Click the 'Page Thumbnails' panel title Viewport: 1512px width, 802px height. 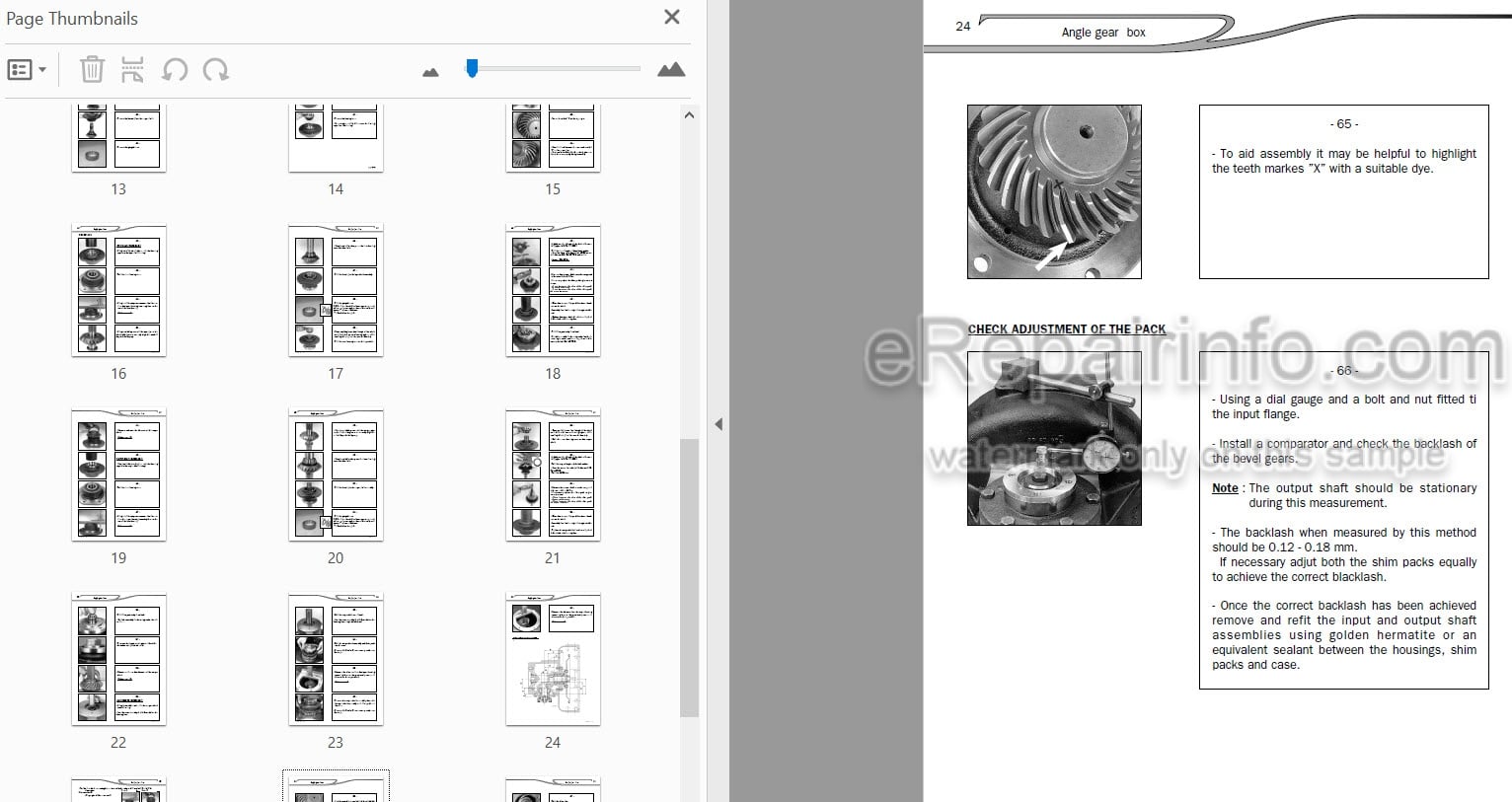(72, 19)
